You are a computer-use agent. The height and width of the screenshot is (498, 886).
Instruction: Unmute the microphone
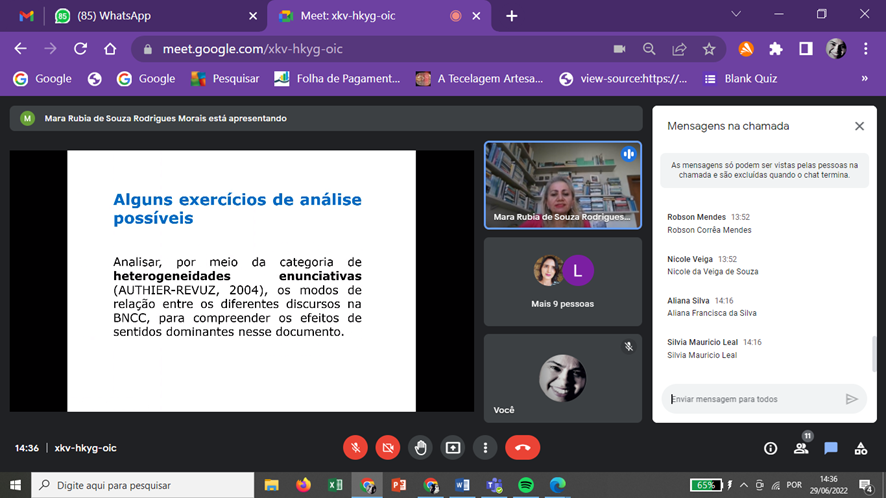point(355,448)
